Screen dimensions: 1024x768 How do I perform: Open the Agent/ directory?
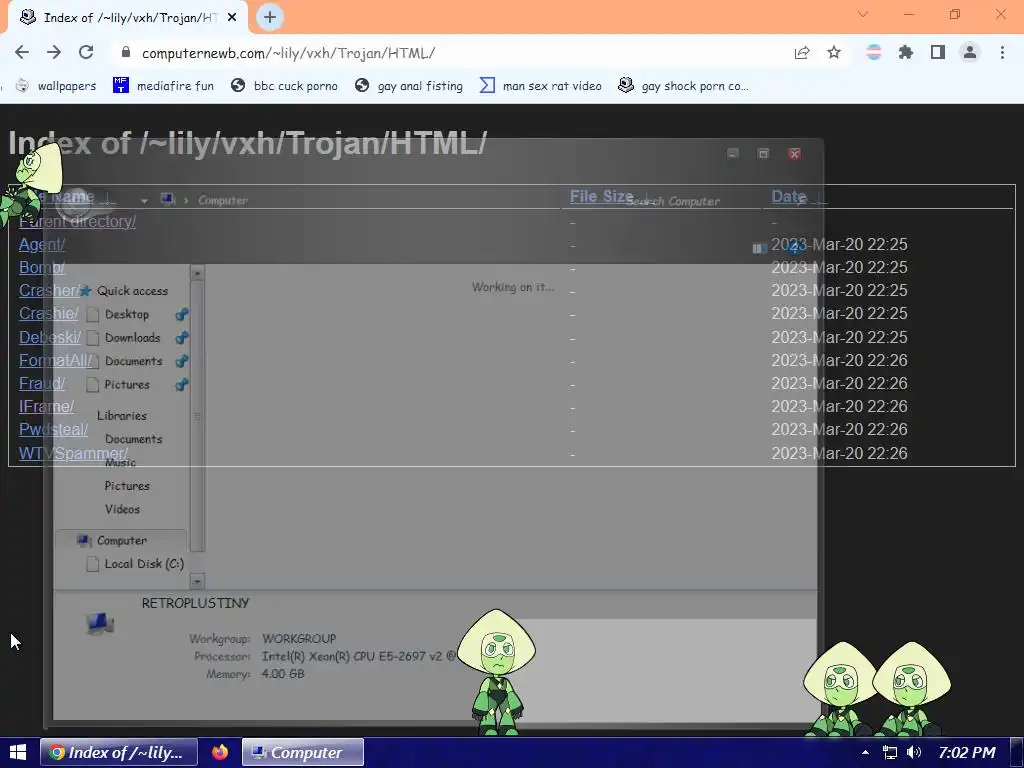42,244
